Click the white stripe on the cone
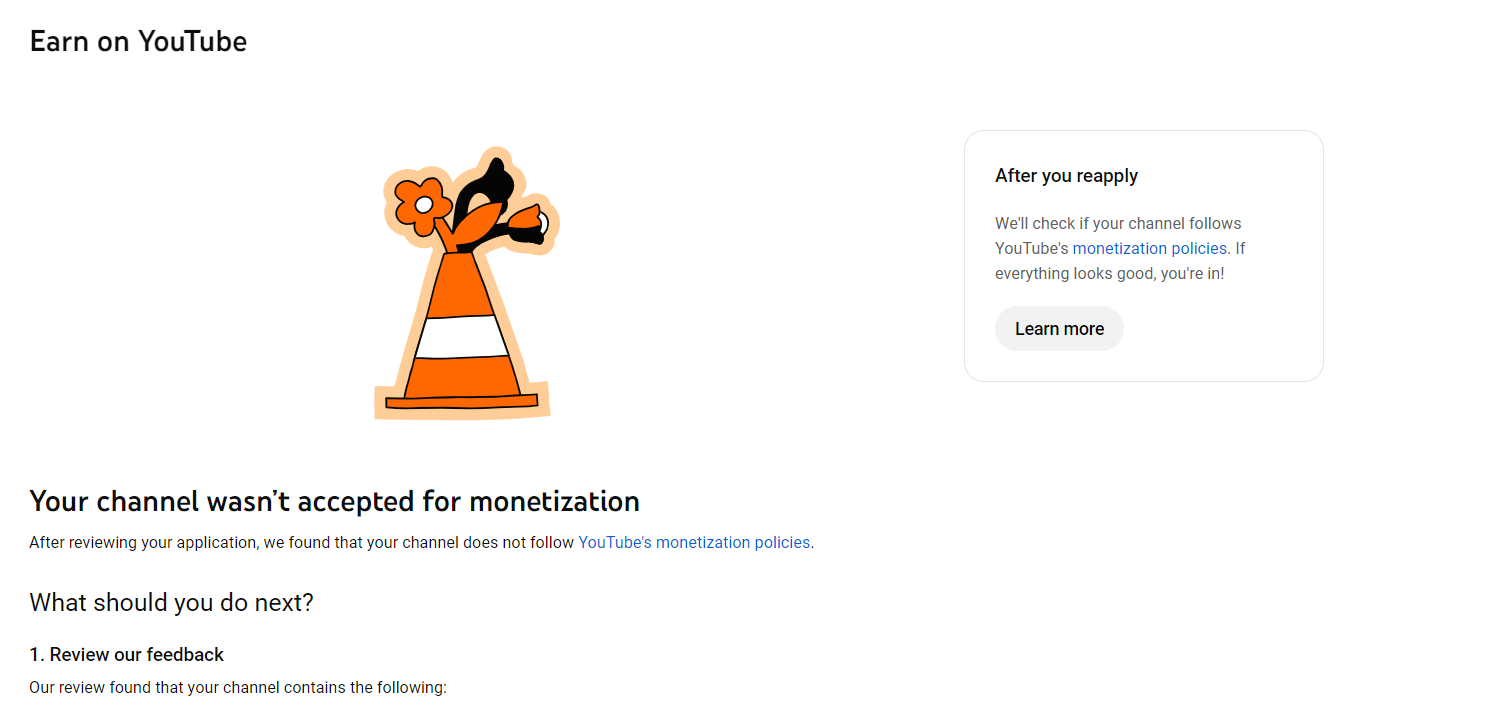Image resolution: width=1497 pixels, height=725 pixels. [462, 336]
